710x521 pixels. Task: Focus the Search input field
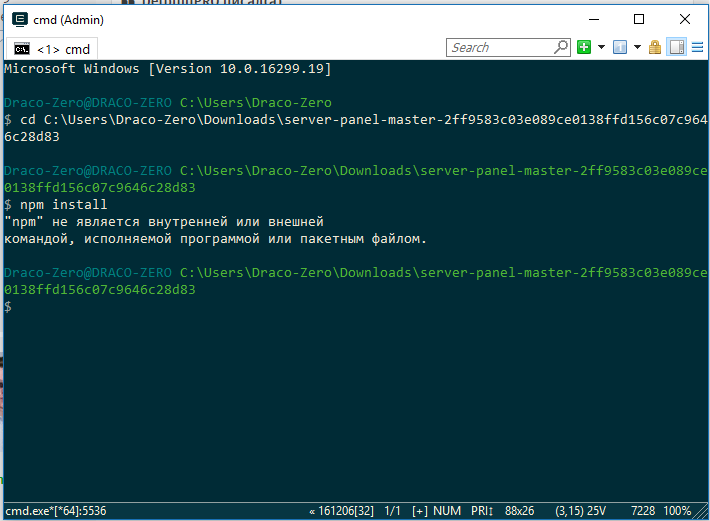pos(500,47)
